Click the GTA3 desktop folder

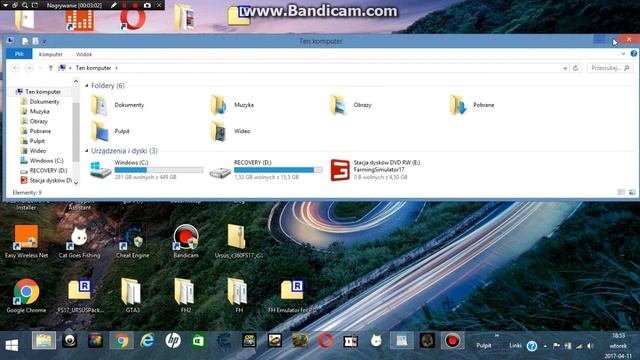[x=132, y=296]
